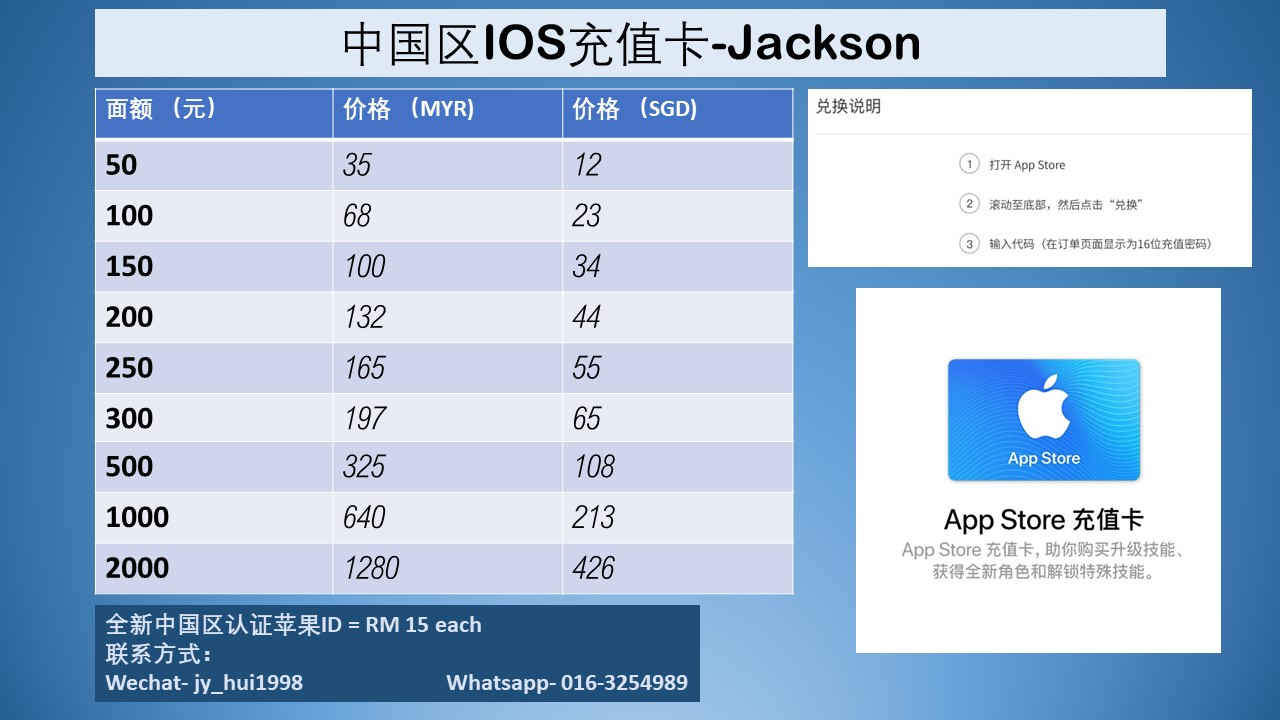Click the "价格（SGD)" column header
Viewport: 1280px width, 720px height.
click(x=678, y=113)
